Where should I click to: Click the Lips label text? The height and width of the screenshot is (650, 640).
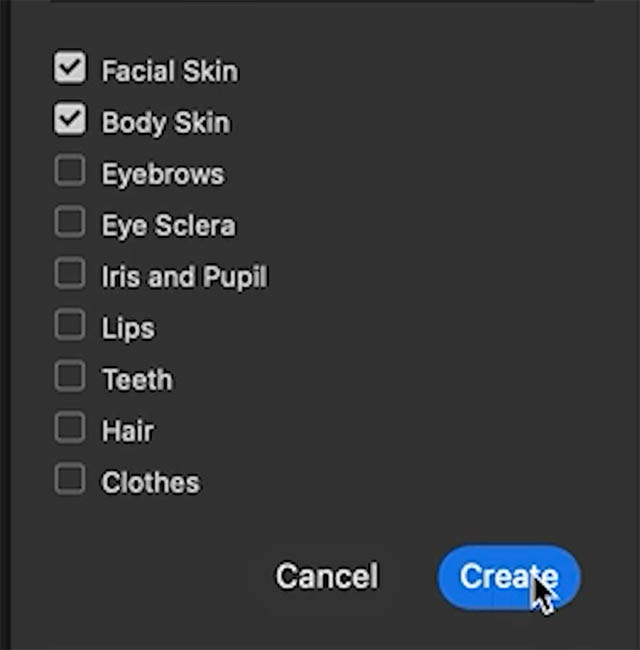[x=128, y=329]
